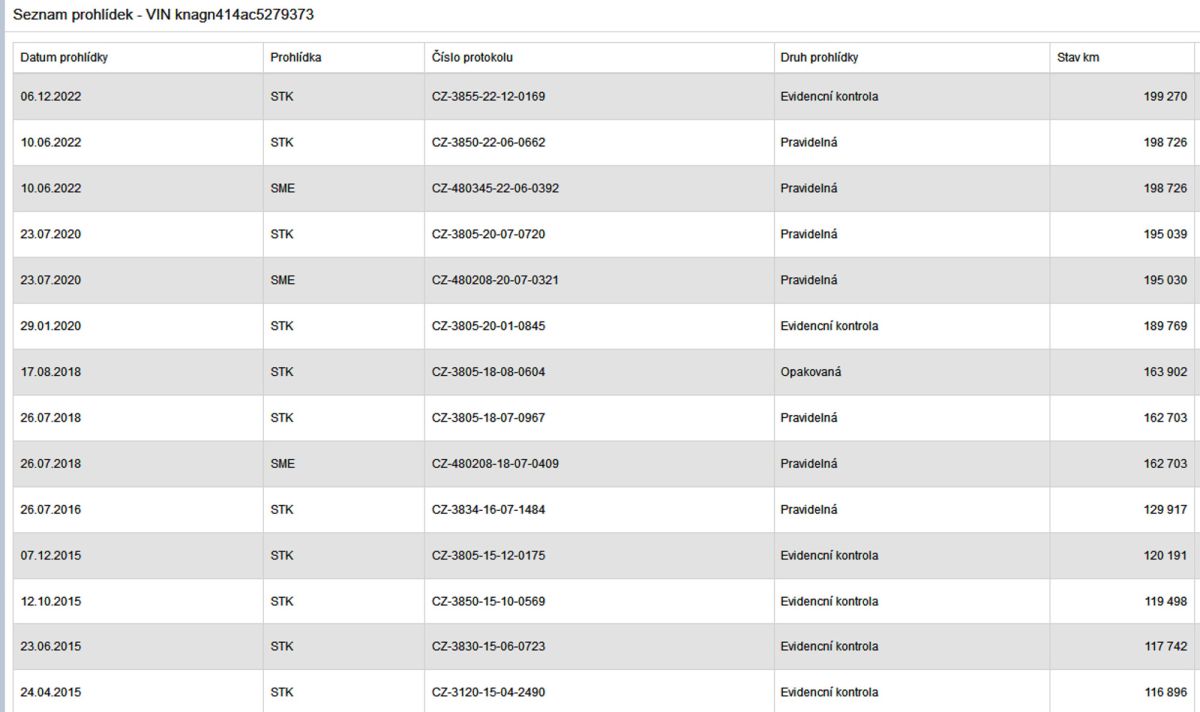1200x712 pixels.
Task: Select mileage value 129 917
Action: [x=1166, y=510]
